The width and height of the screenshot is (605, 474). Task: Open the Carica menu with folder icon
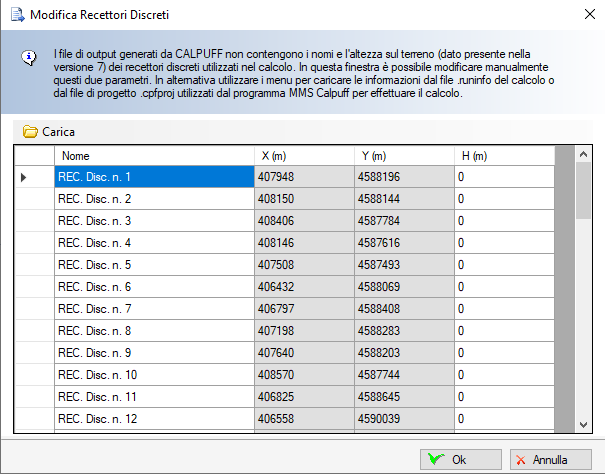[x=49, y=131]
